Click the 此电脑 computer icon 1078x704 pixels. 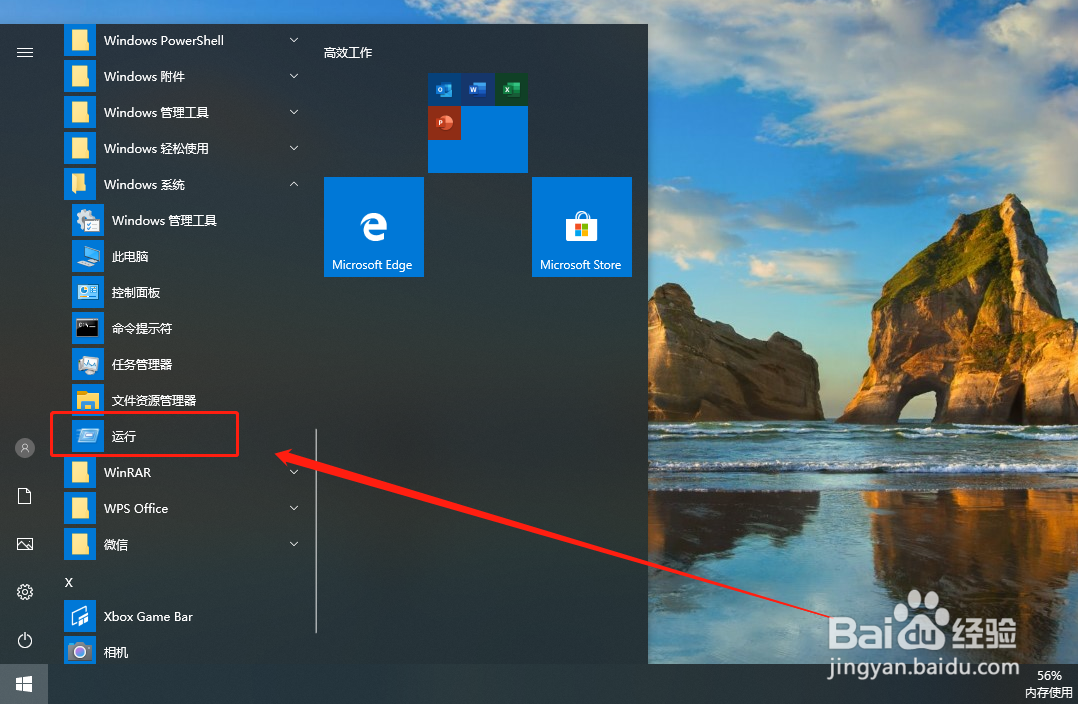[88, 256]
